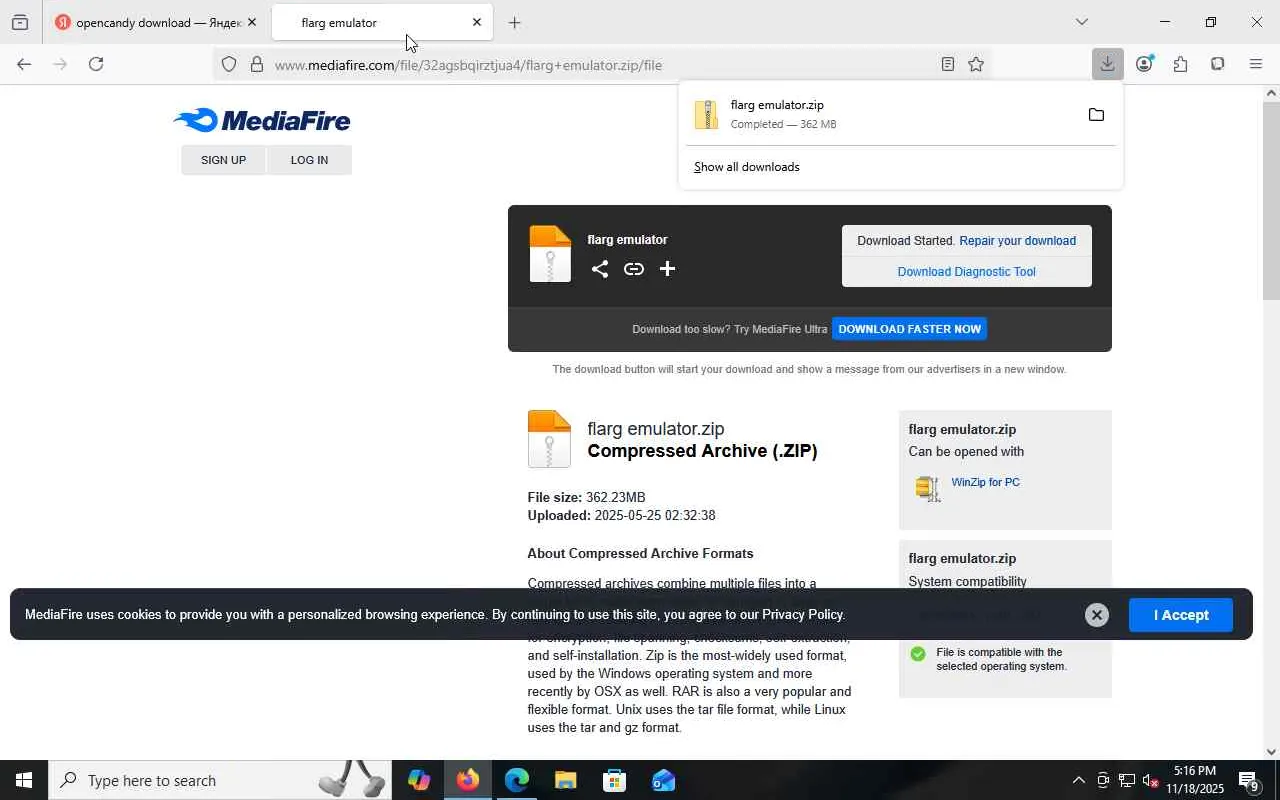This screenshot has width=1280, height=800.
Task: Add flarg emulator to your MediaFire
Action: (x=667, y=269)
